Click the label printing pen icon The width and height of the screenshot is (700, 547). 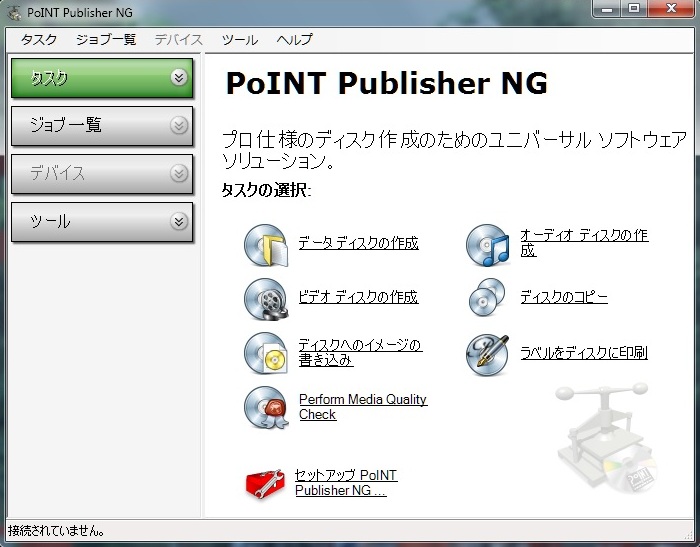487,355
